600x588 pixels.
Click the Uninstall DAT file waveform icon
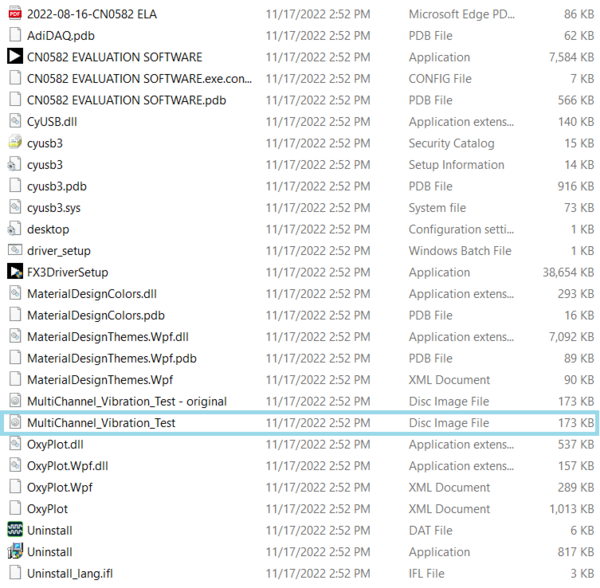(x=15, y=530)
